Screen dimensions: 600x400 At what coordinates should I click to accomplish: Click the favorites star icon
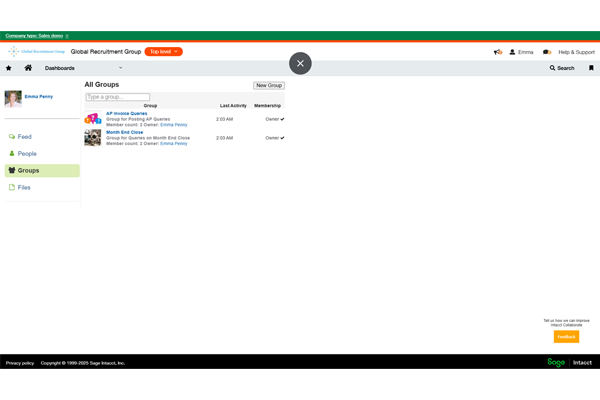tap(9, 68)
